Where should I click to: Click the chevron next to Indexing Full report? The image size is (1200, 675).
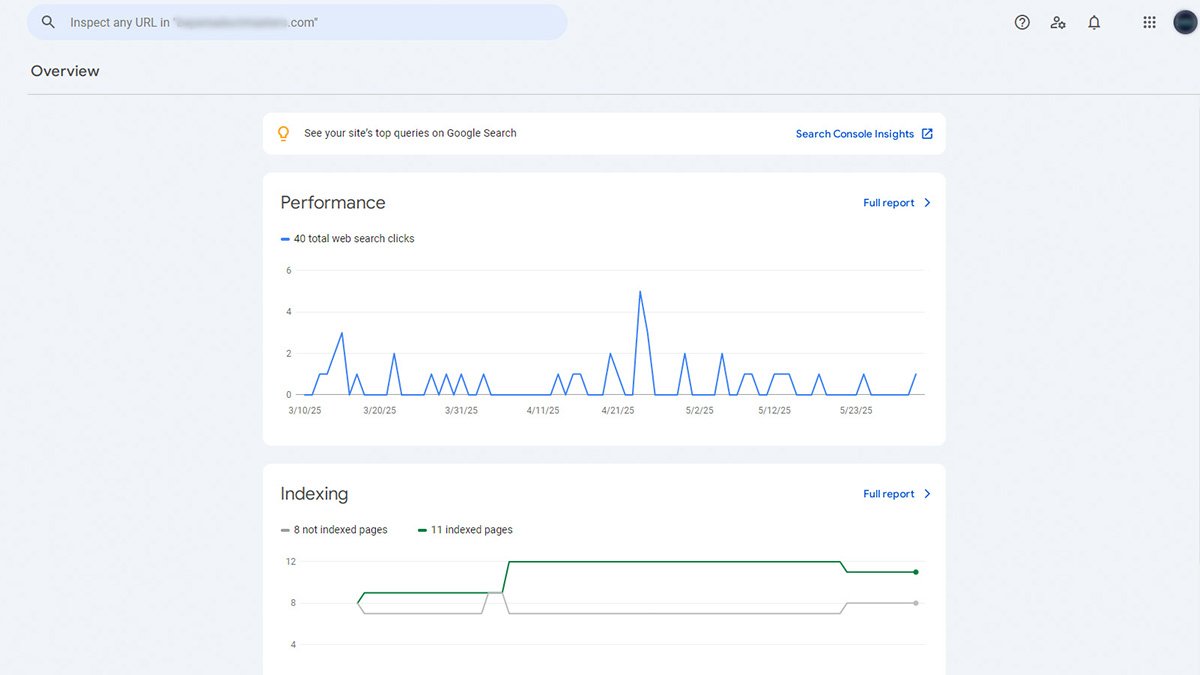(927, 494)
